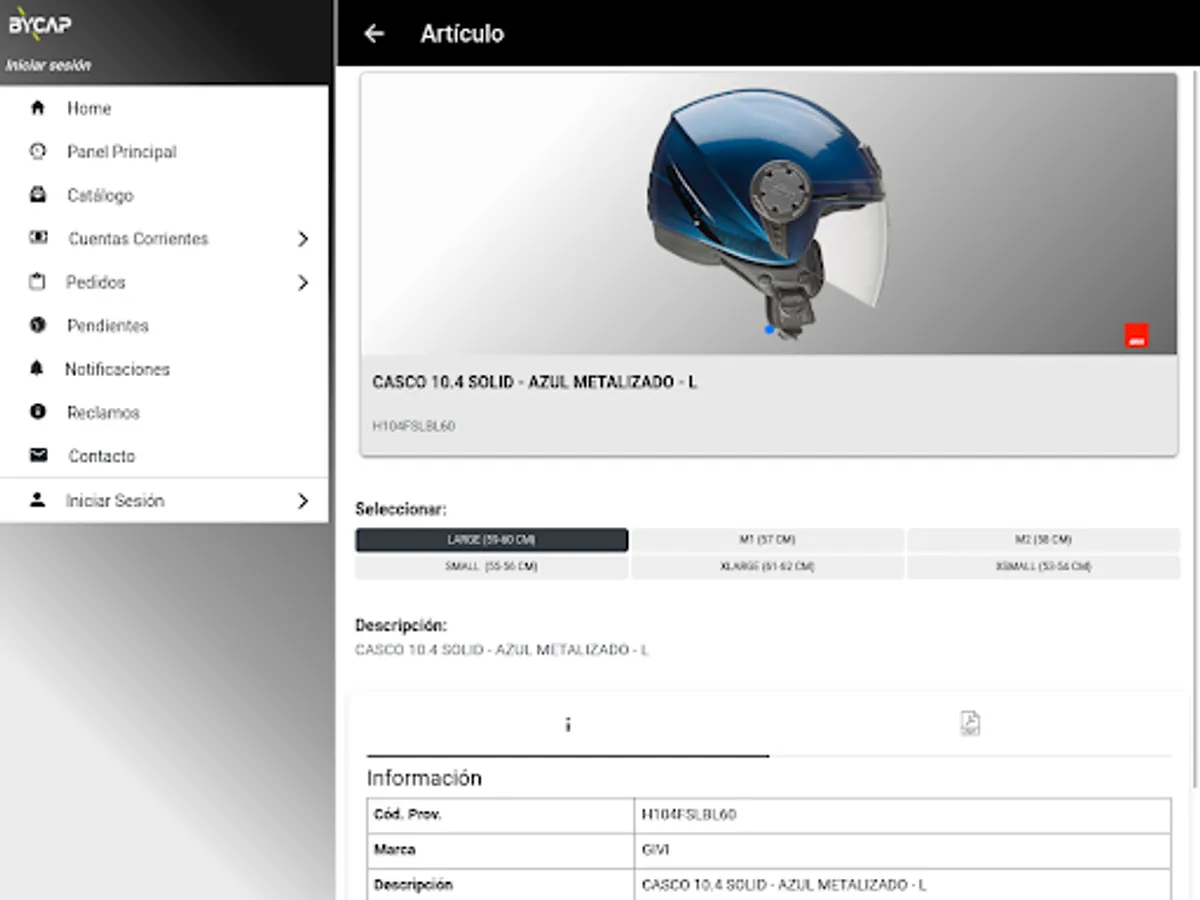Go back using the arrow icon
Image resolution: width=1200 pixels, height=900 pixels.
coord(374,33)
